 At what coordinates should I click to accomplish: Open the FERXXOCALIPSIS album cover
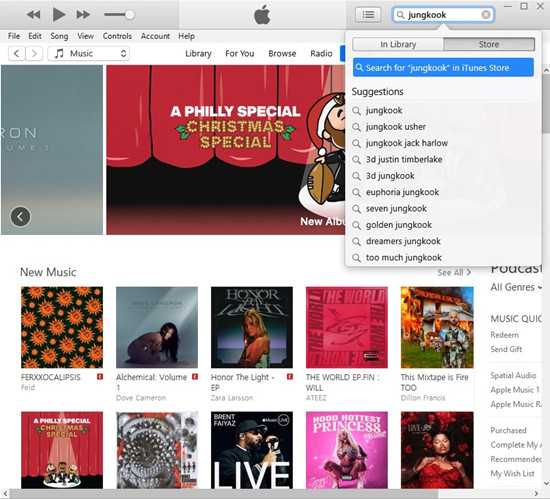tap(62, 327)
